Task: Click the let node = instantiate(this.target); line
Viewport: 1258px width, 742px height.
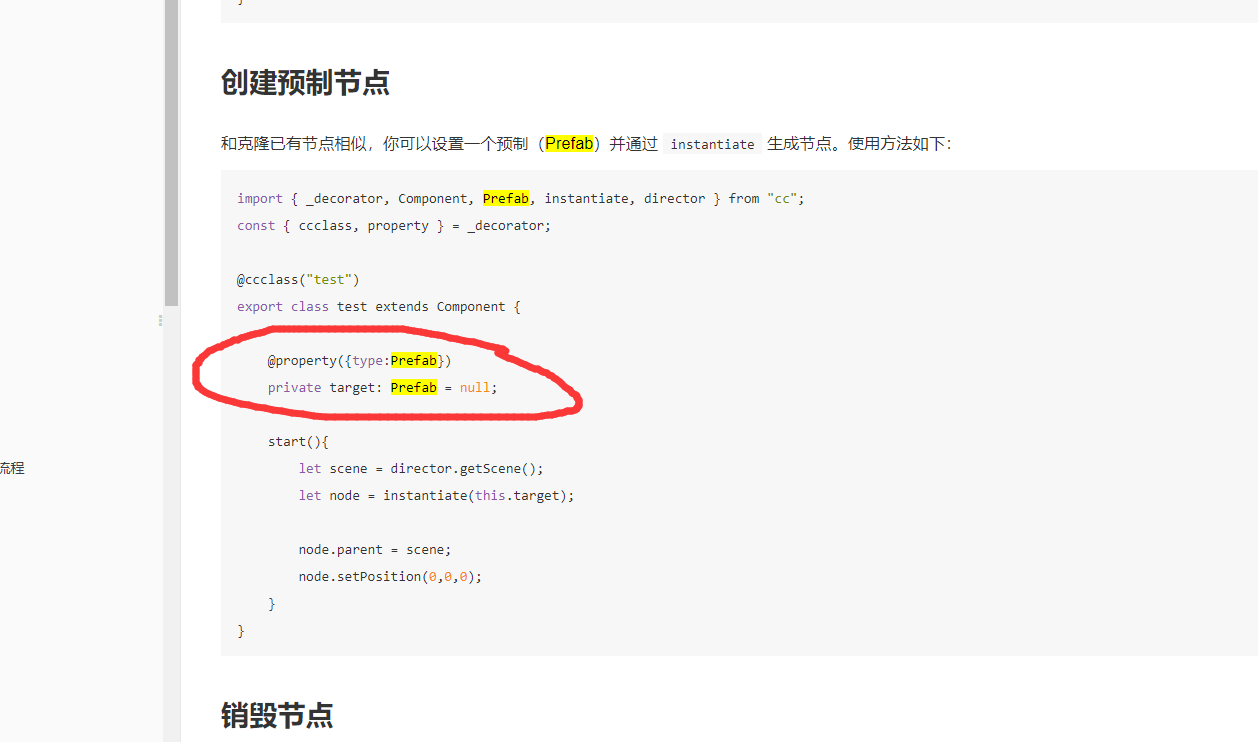Action: (436, 495)
